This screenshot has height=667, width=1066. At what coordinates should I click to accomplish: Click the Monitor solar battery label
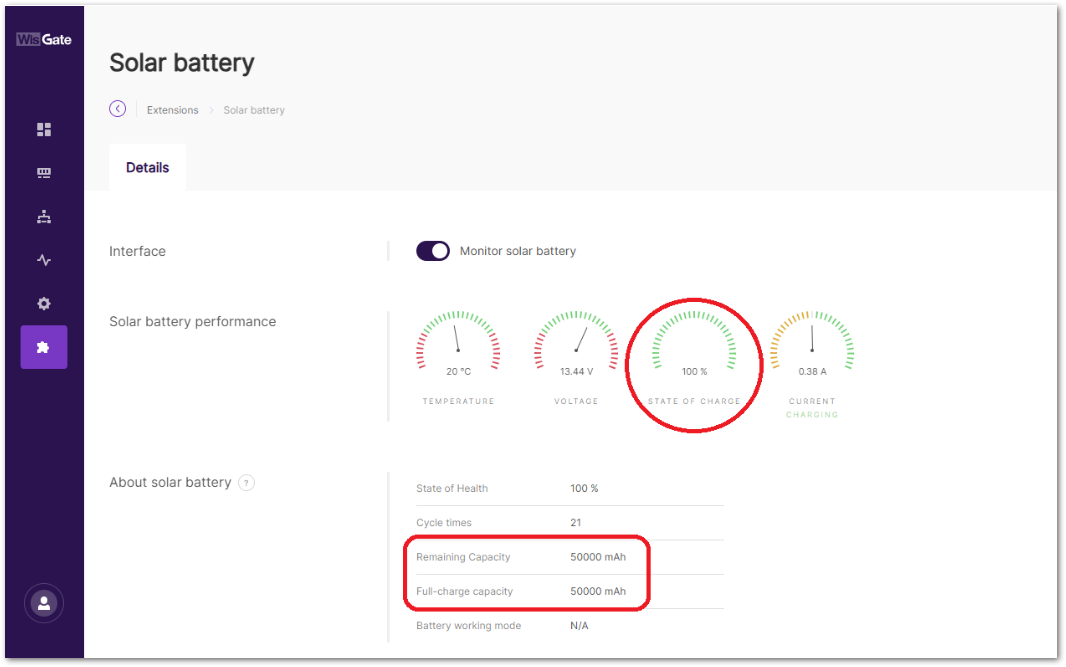point(518,251)
